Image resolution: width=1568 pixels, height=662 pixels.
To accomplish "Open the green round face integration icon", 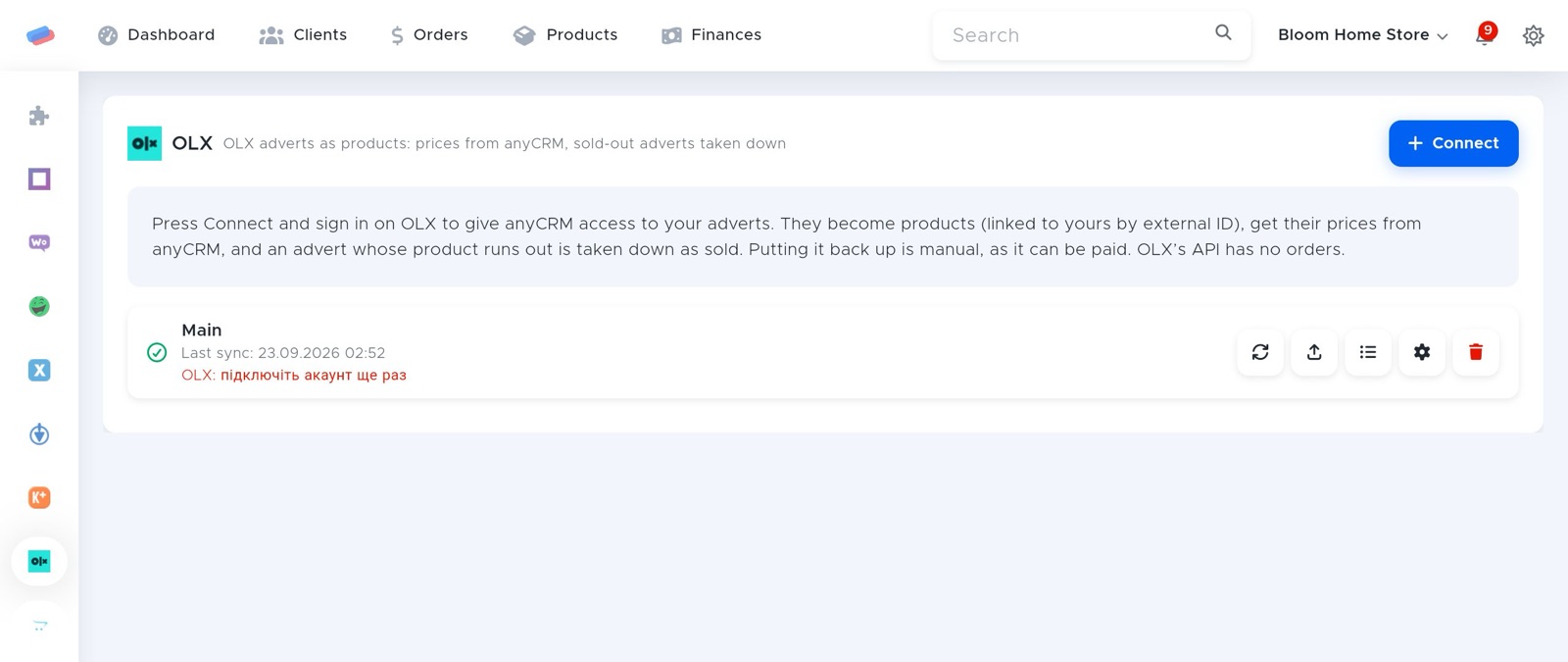I will (x=39, y=306).
